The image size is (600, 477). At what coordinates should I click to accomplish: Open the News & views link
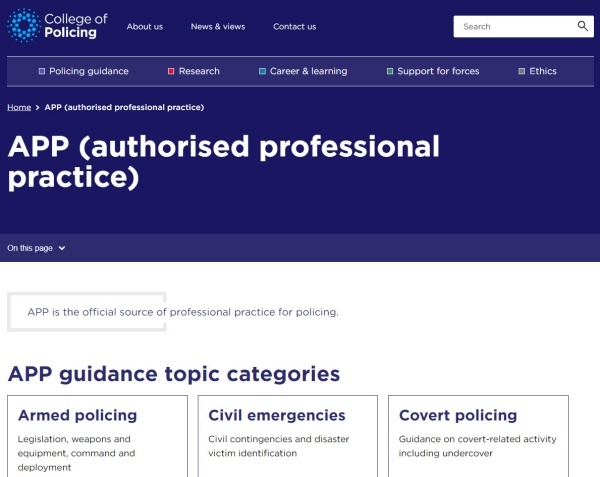click(x=218, y=26)
